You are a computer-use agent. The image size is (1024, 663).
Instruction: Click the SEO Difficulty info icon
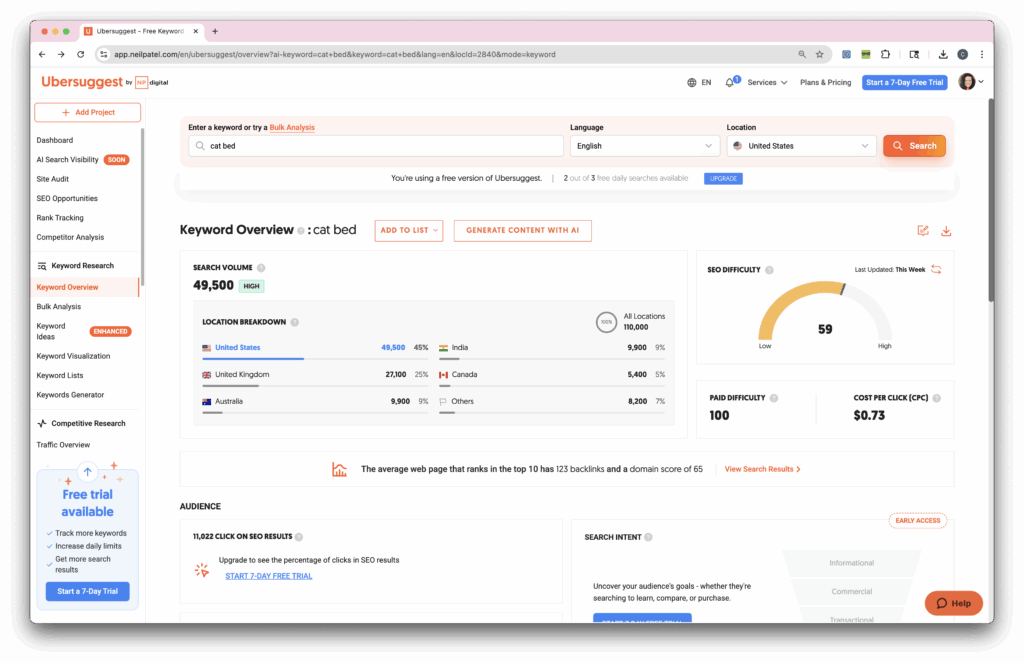coord(769,270)
